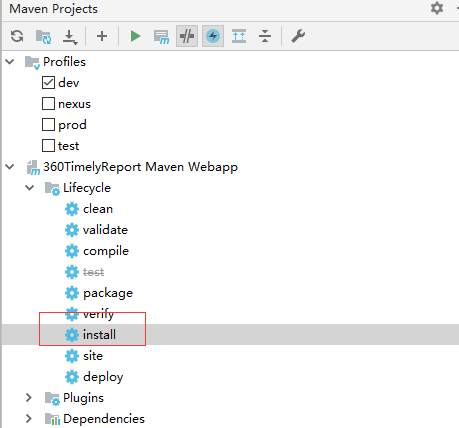Select 360TimelyReport Maven Webapp label
Viewport: 459px width, 428px height.
tap(140, 167)
